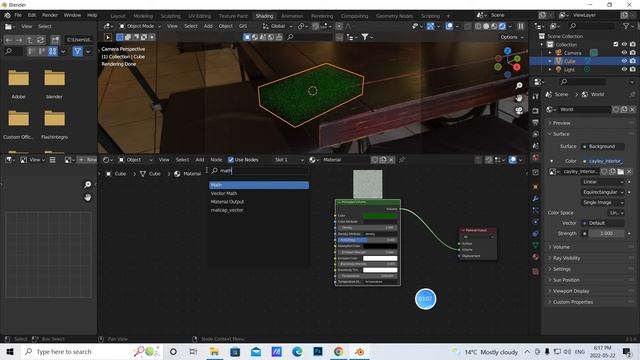
Task: Hide Light with eye icon
Action: [x=624, y=69]
